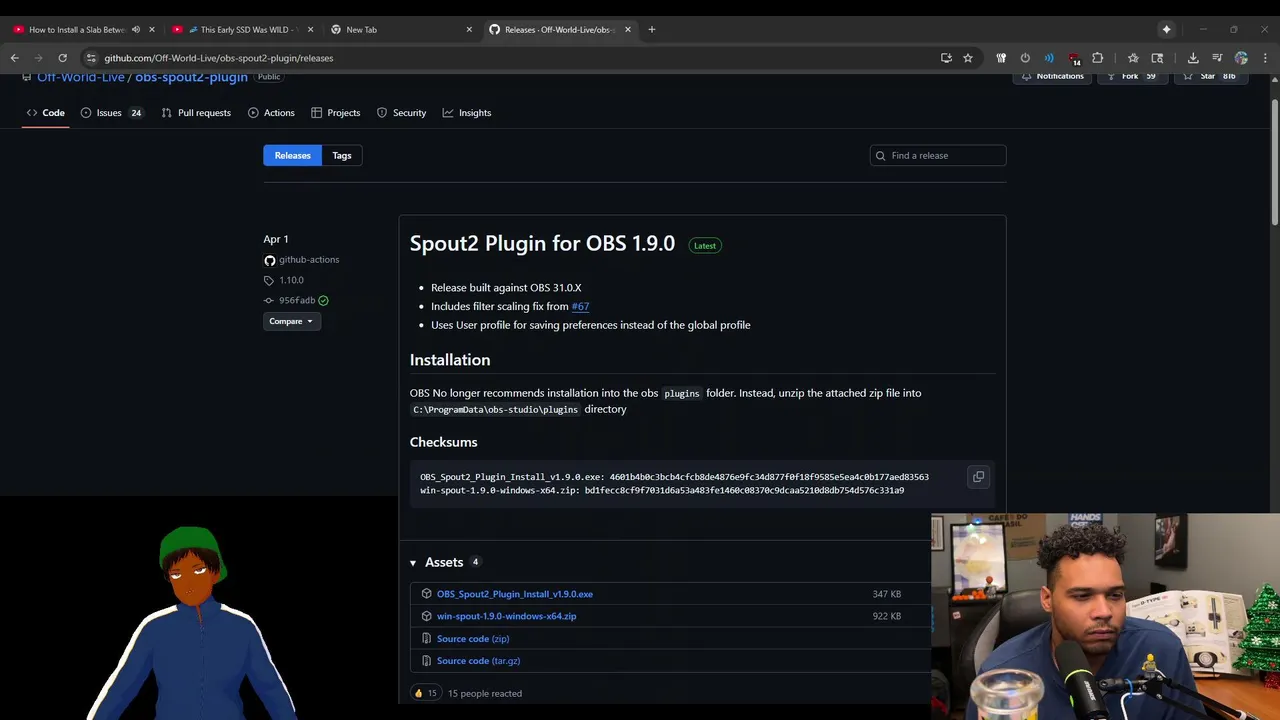Click the page vertical scrollbar
The image size is (1280, 720).
1274,160
